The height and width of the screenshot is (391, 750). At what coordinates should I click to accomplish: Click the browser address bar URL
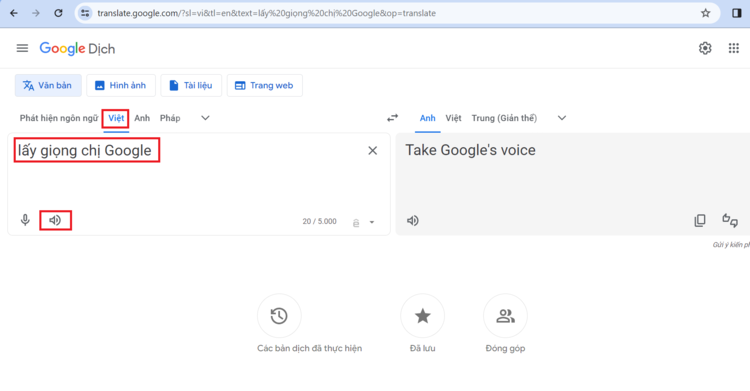click(x=266, y=13)
